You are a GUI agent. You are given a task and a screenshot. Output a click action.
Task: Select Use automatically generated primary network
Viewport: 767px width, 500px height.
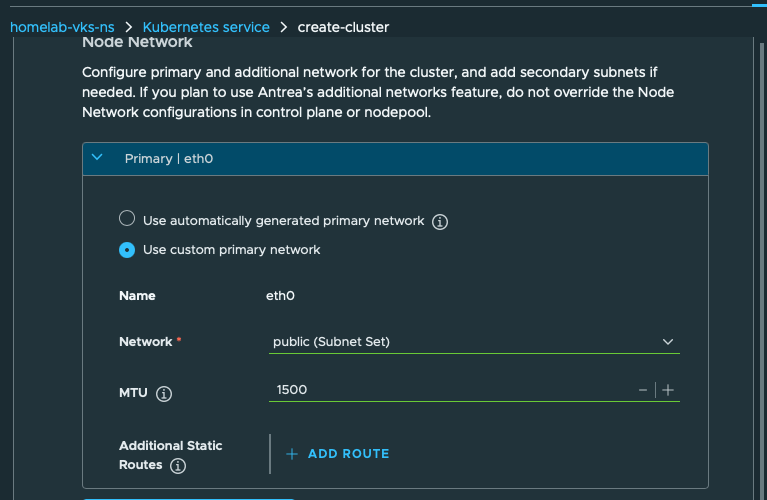pyautogui.click(x=127, y=218)
